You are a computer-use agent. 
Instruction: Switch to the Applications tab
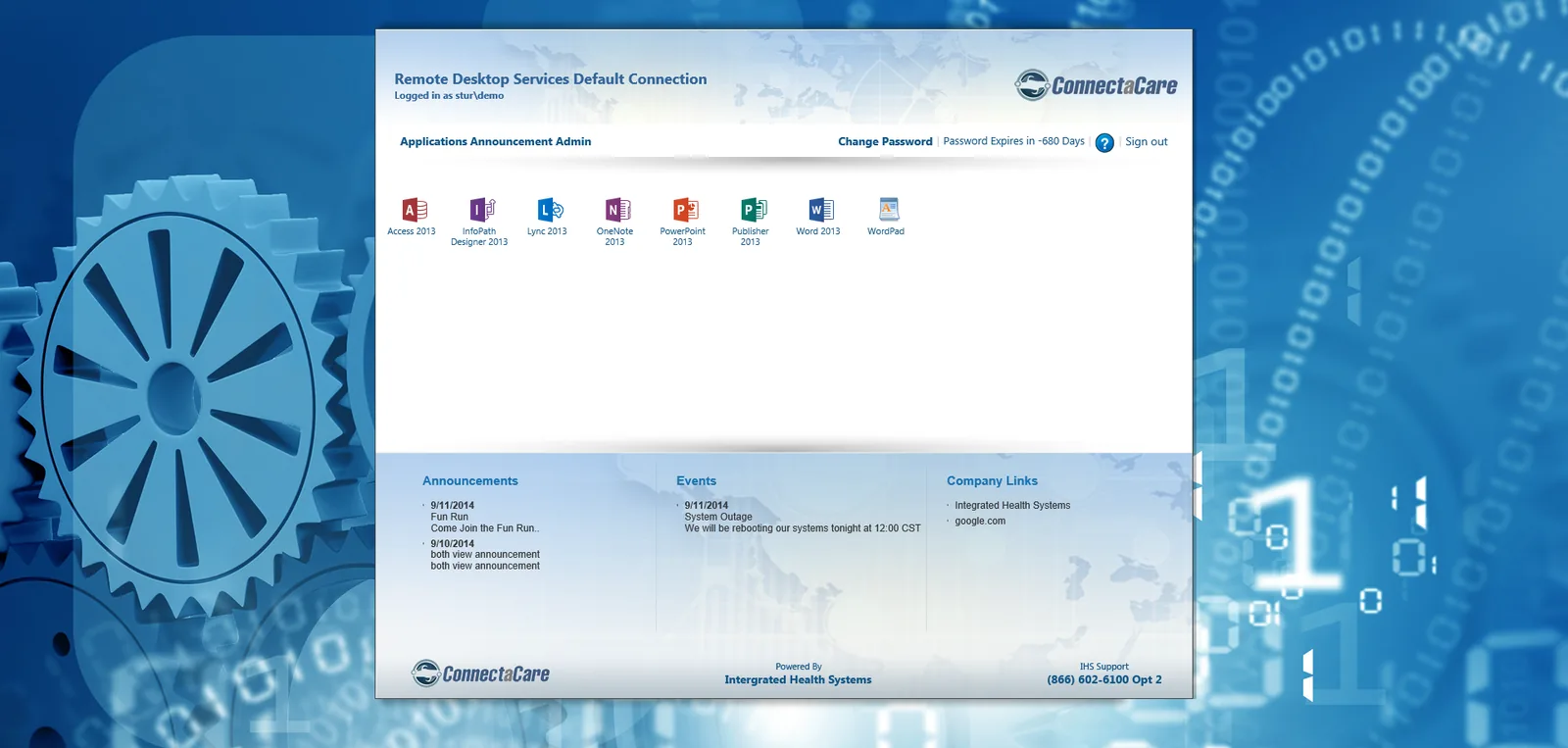tap(433, 142)
